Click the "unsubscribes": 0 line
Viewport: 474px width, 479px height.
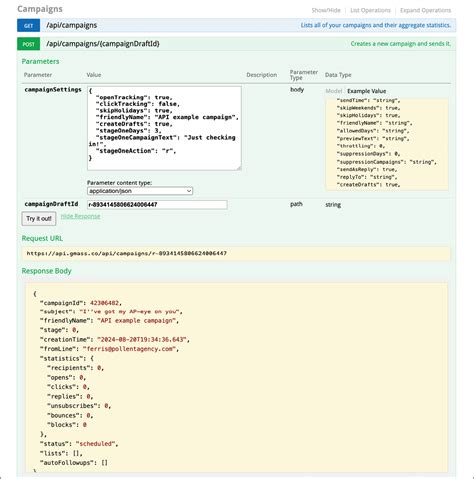tap(79, 406)
